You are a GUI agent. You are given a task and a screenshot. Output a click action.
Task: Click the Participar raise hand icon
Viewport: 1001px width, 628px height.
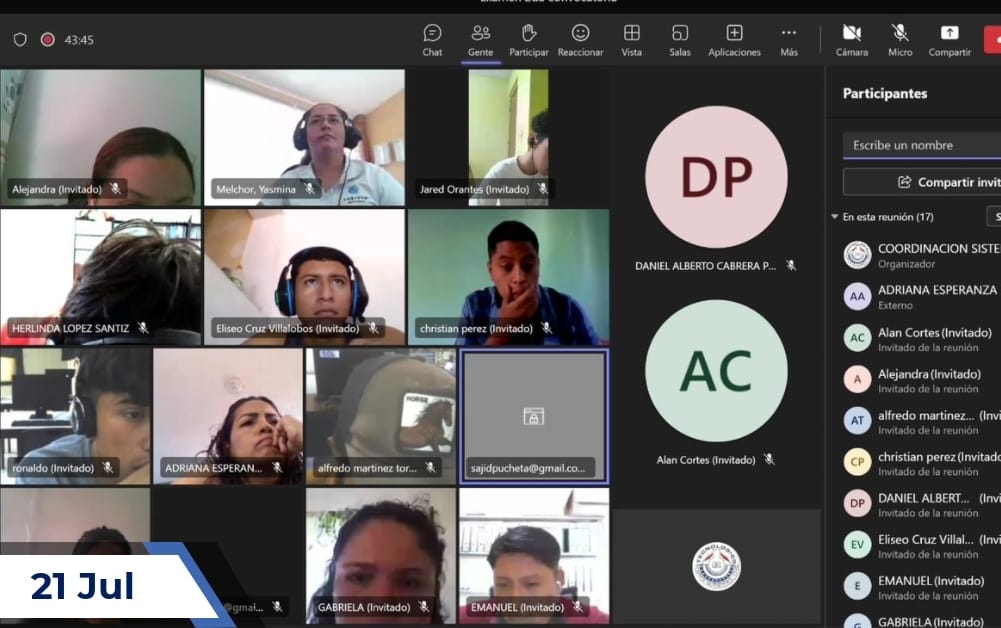point(529,33)
